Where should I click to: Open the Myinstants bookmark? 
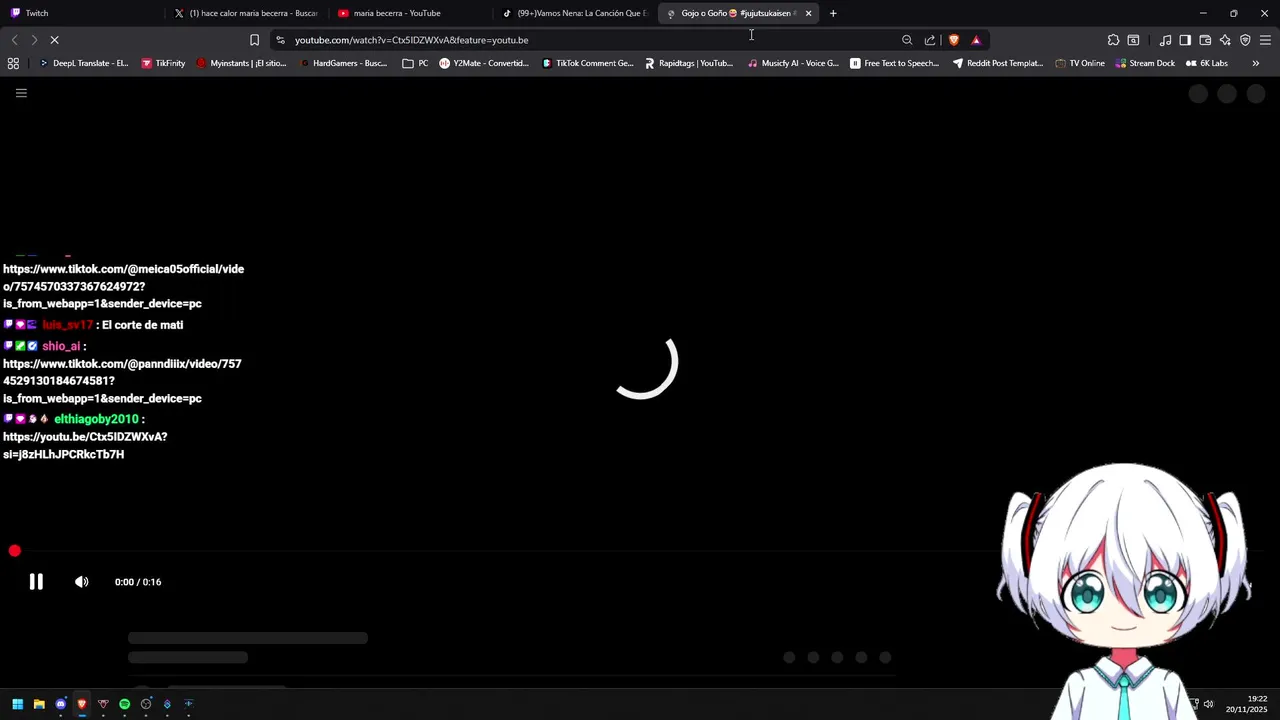pyautogui.click(x=241, y=63)
